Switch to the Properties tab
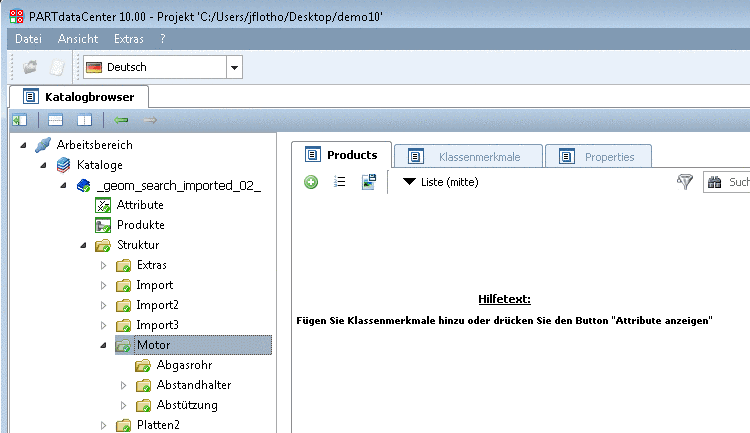The image size is (750, 433). (598, 156)
